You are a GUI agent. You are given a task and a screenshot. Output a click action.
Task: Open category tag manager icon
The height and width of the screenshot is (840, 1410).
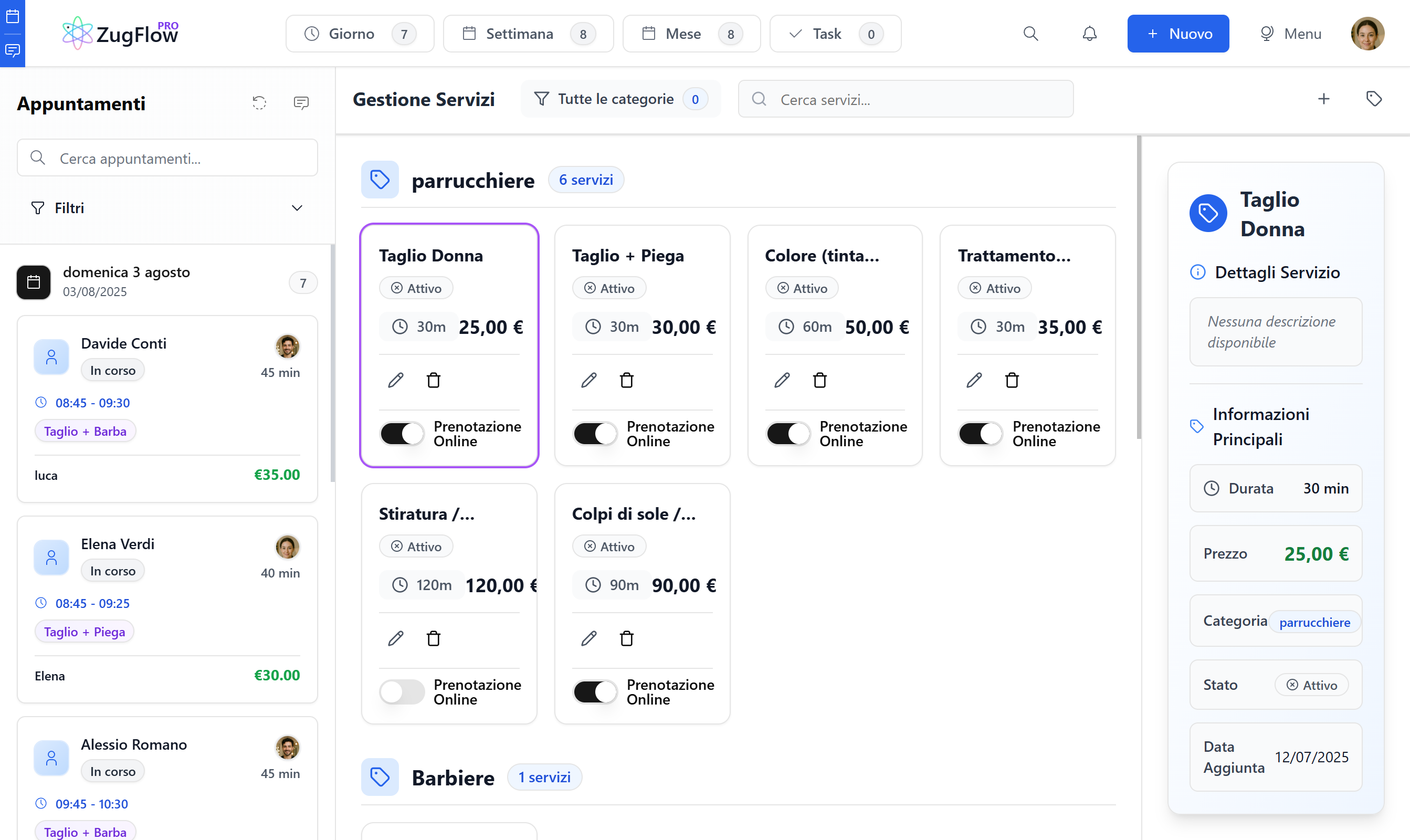1374,99
